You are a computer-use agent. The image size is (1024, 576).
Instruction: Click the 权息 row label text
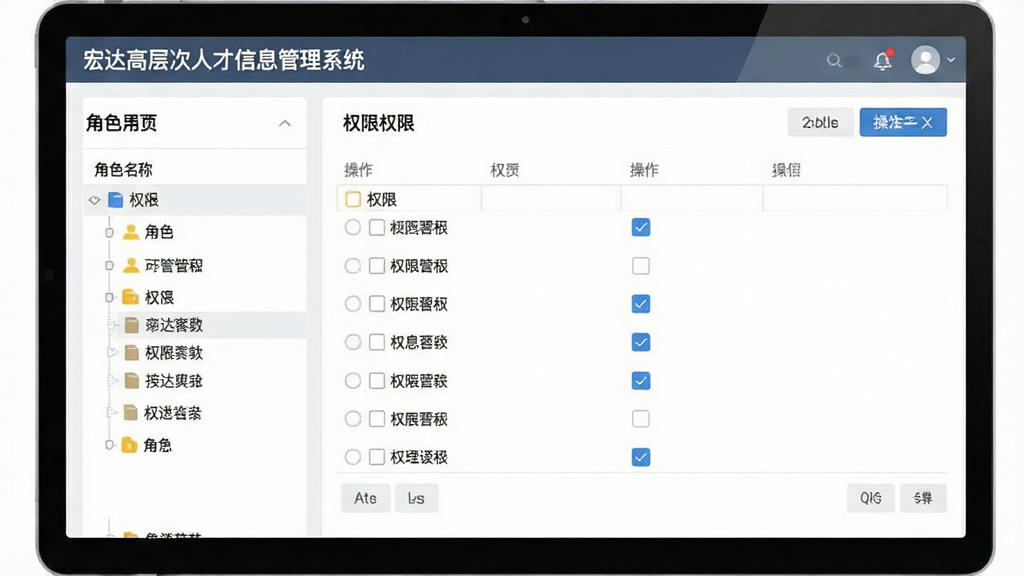tap(419, 342)
